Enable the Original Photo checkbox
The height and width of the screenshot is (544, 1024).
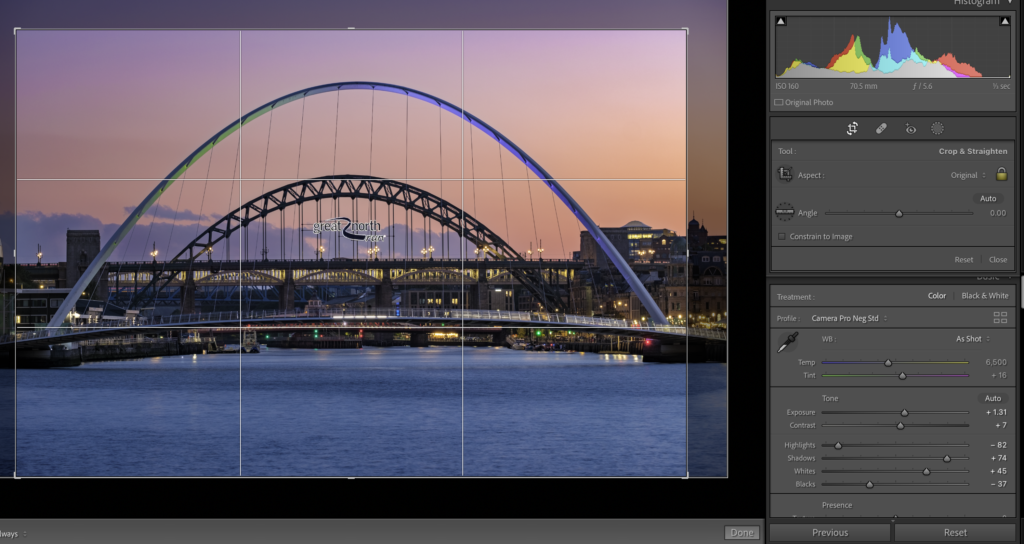778,103
